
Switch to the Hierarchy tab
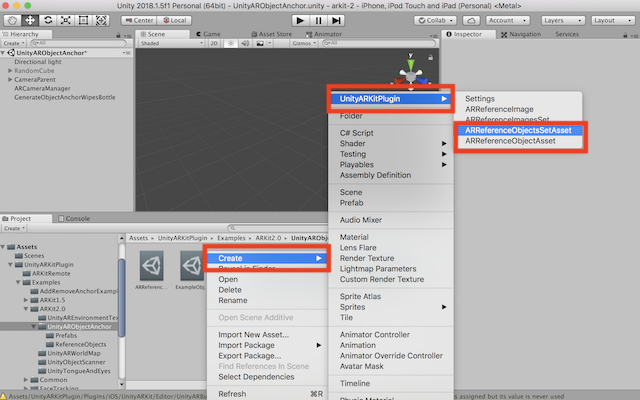pos(25,34)
